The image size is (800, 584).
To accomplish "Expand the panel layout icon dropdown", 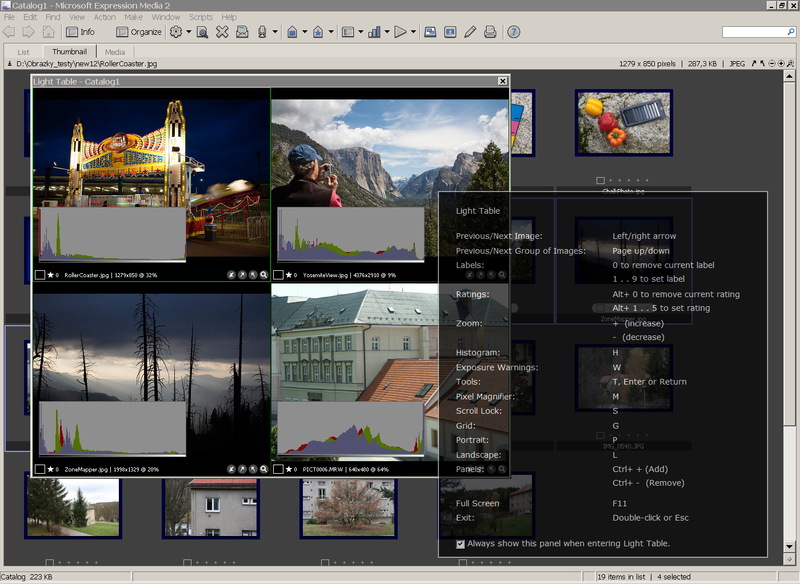I will pos(361,32).
